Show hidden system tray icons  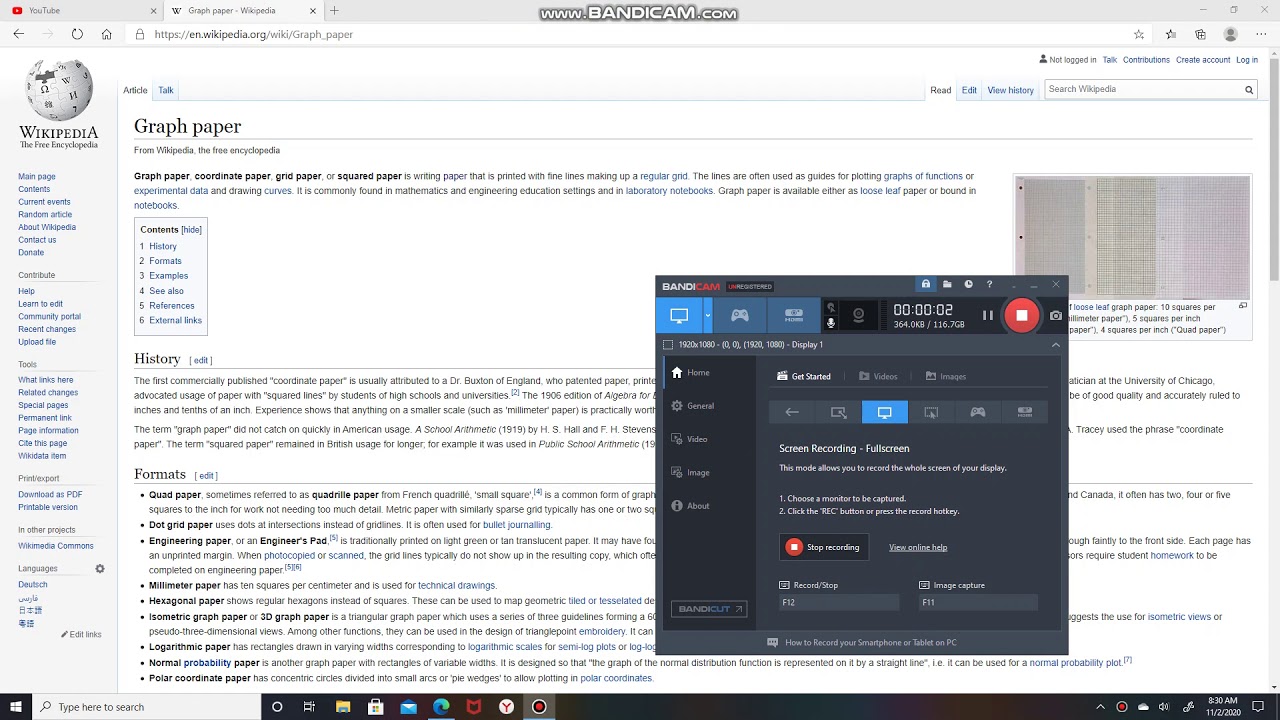(x=1101, y=707)
